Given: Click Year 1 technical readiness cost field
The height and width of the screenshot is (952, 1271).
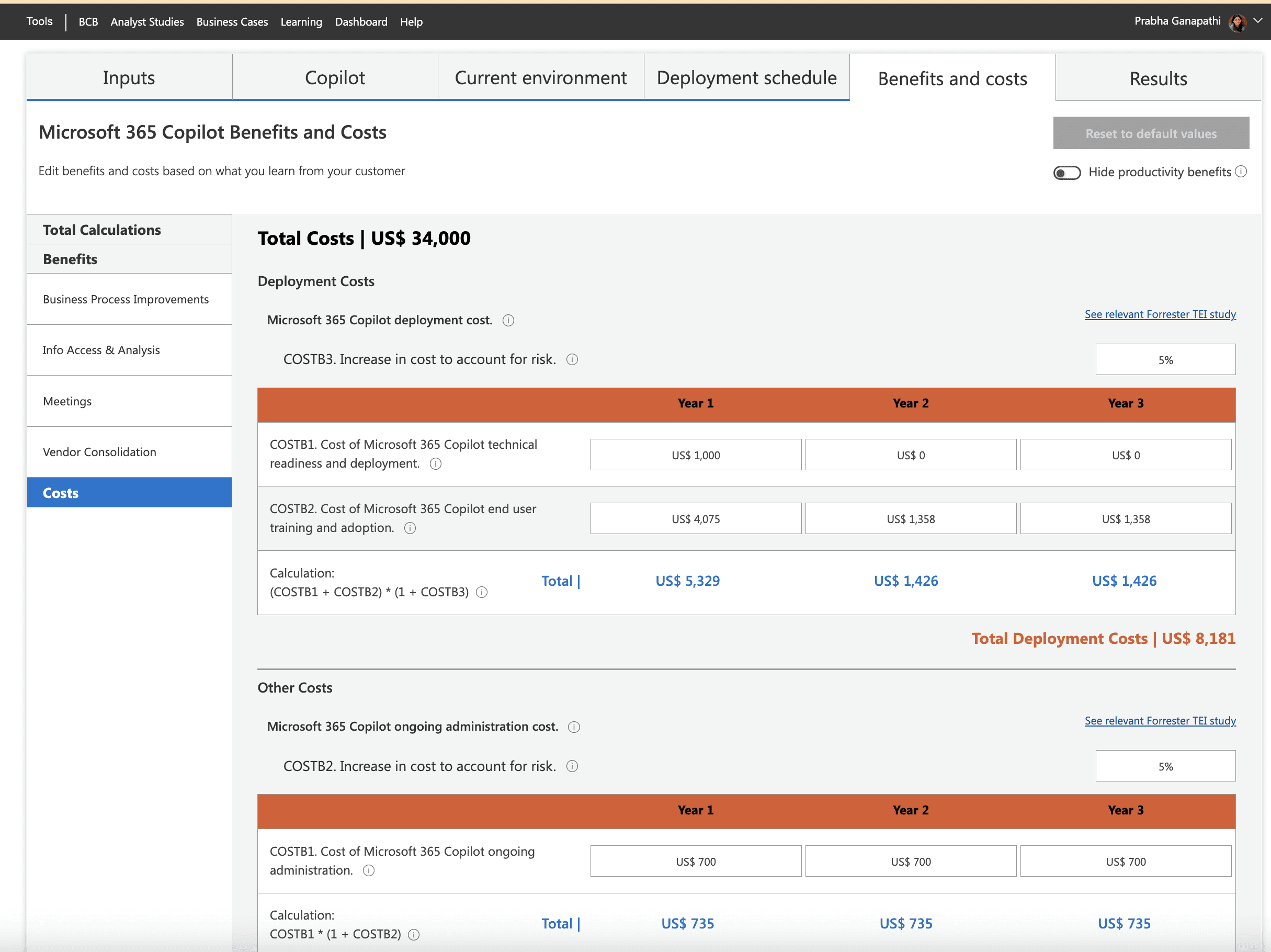Looking at the screenshot, I should click(x=695, y=455).
